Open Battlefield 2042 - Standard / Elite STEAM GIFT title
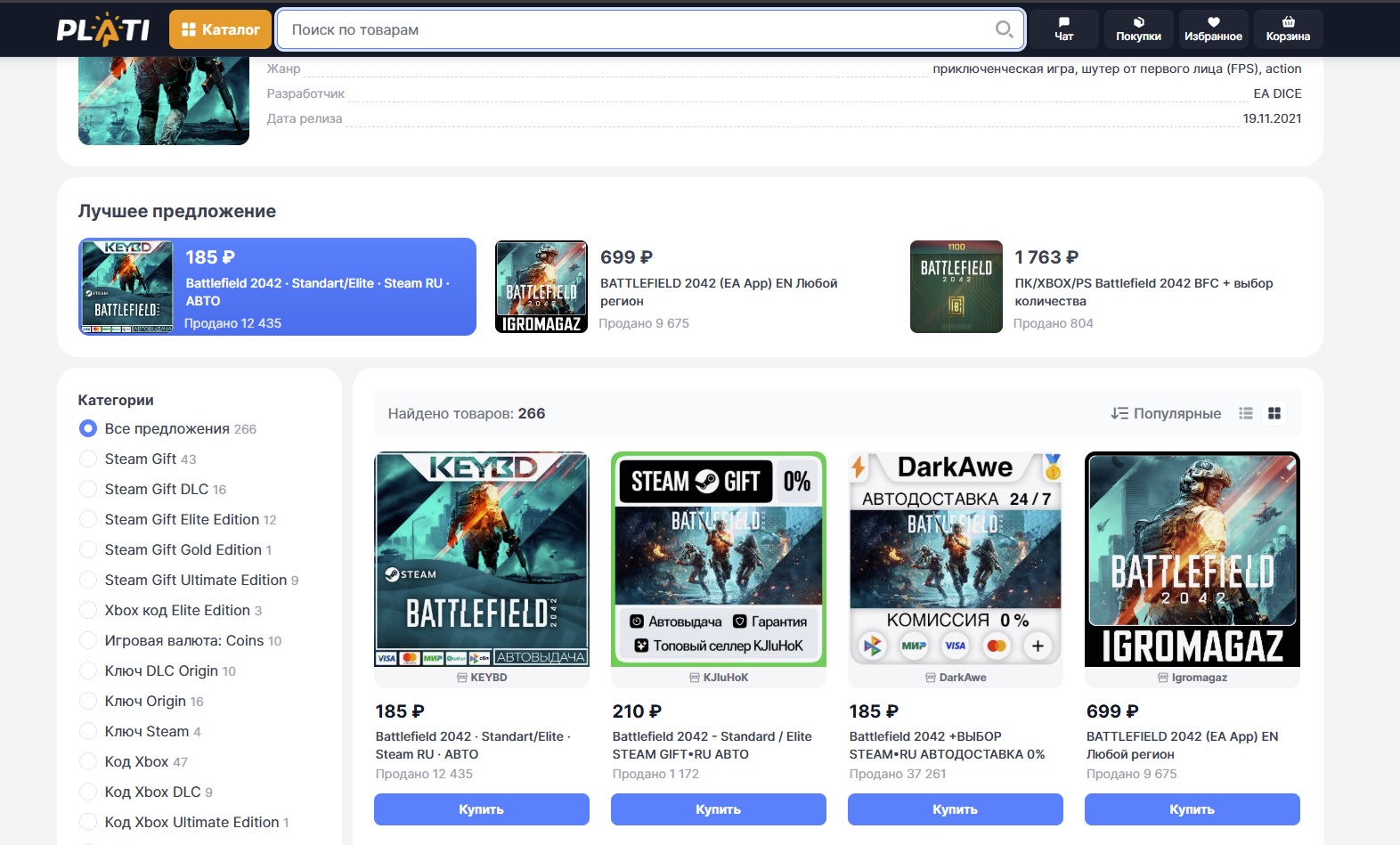This screenshot has width=1400, height=845. pyautogui.click(x=712, y=745)
